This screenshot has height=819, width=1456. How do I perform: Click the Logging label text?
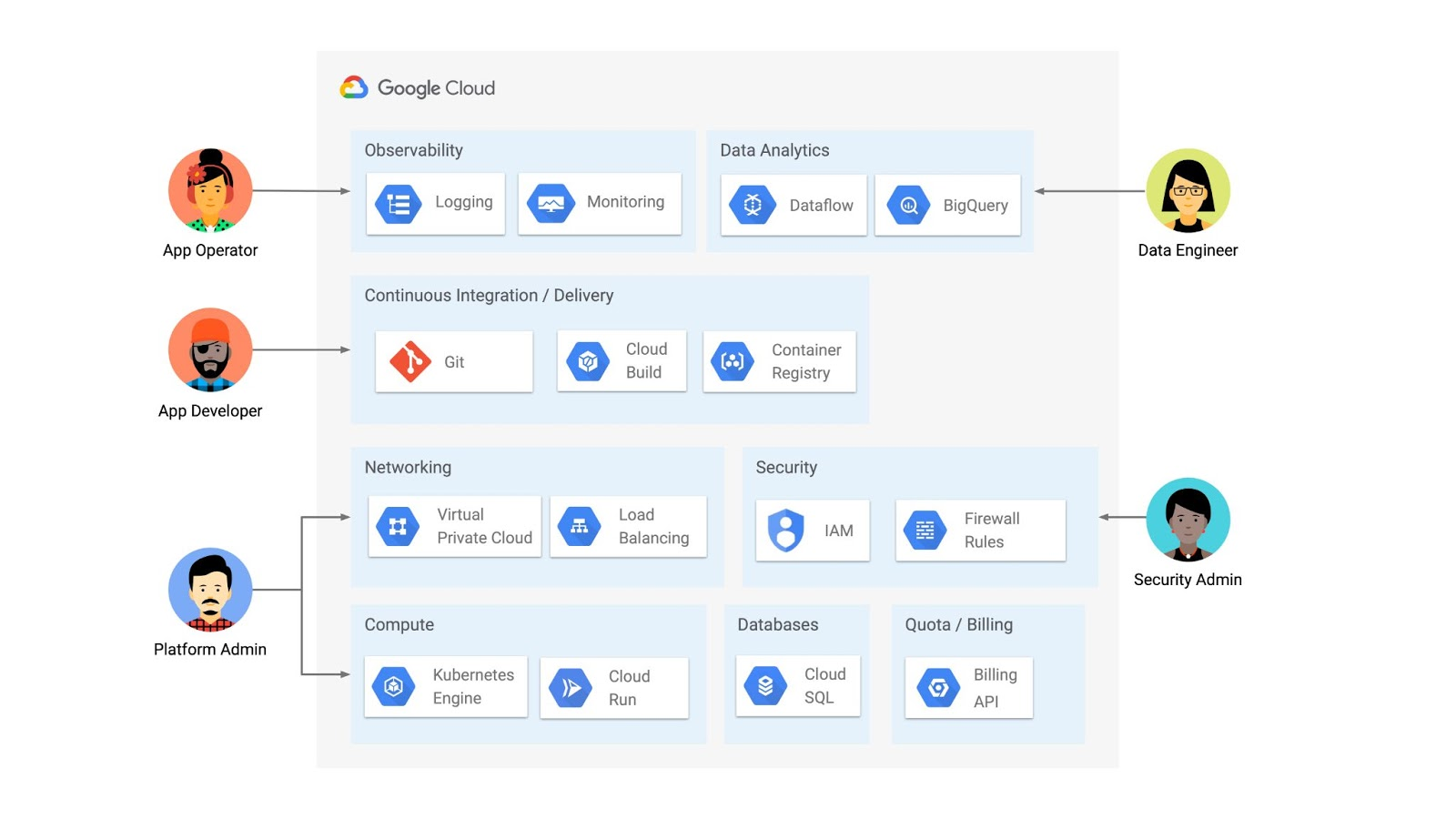coord(463,203)
